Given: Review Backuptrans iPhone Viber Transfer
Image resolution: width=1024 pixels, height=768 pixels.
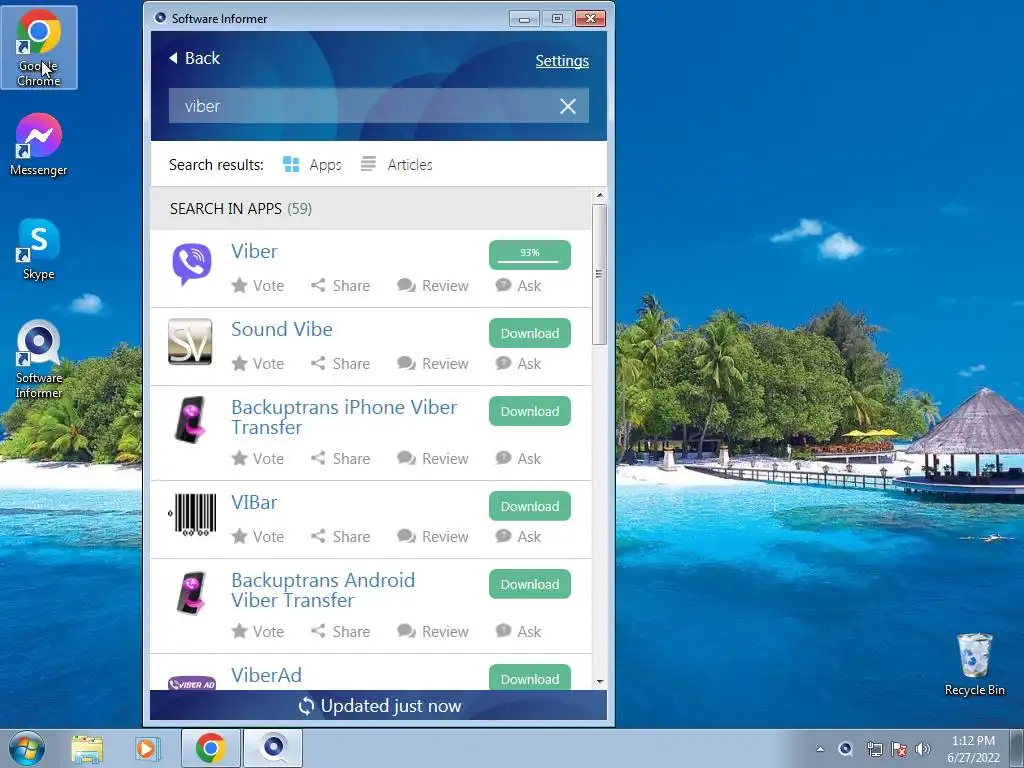Looking at the screenshot, I should click(x=432, y=458).
